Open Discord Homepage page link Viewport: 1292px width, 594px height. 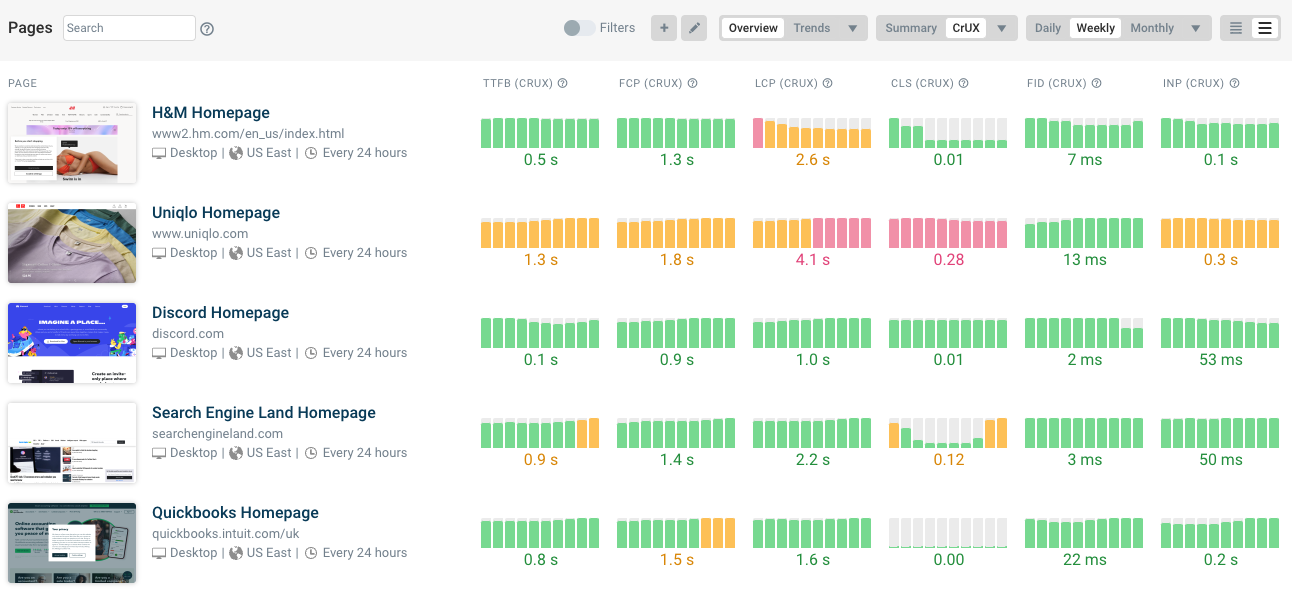coord(220,313)
